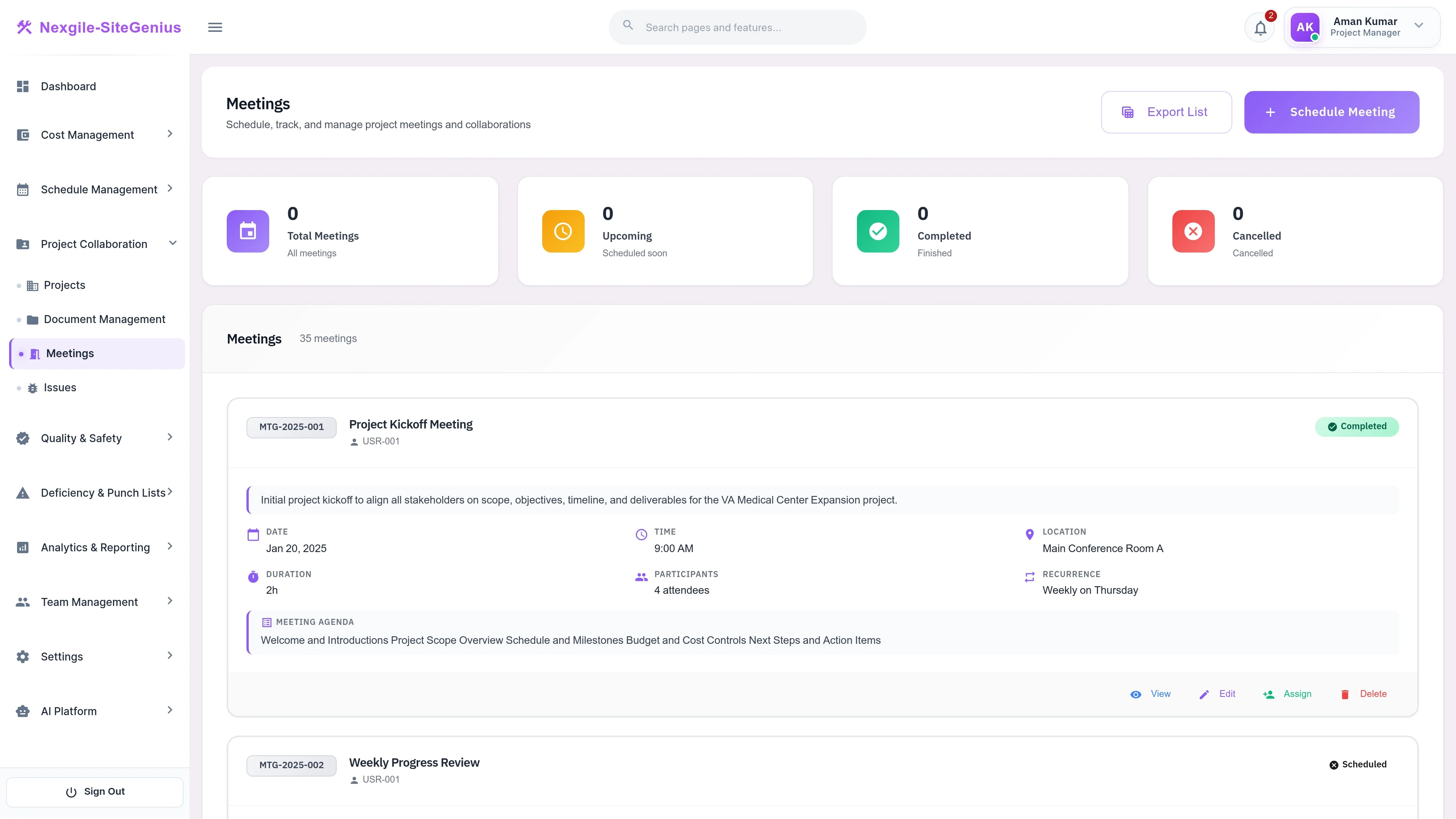Open the Dashboard sidebar icon
Screen dimensions: 1456x819
click(23, 86)
